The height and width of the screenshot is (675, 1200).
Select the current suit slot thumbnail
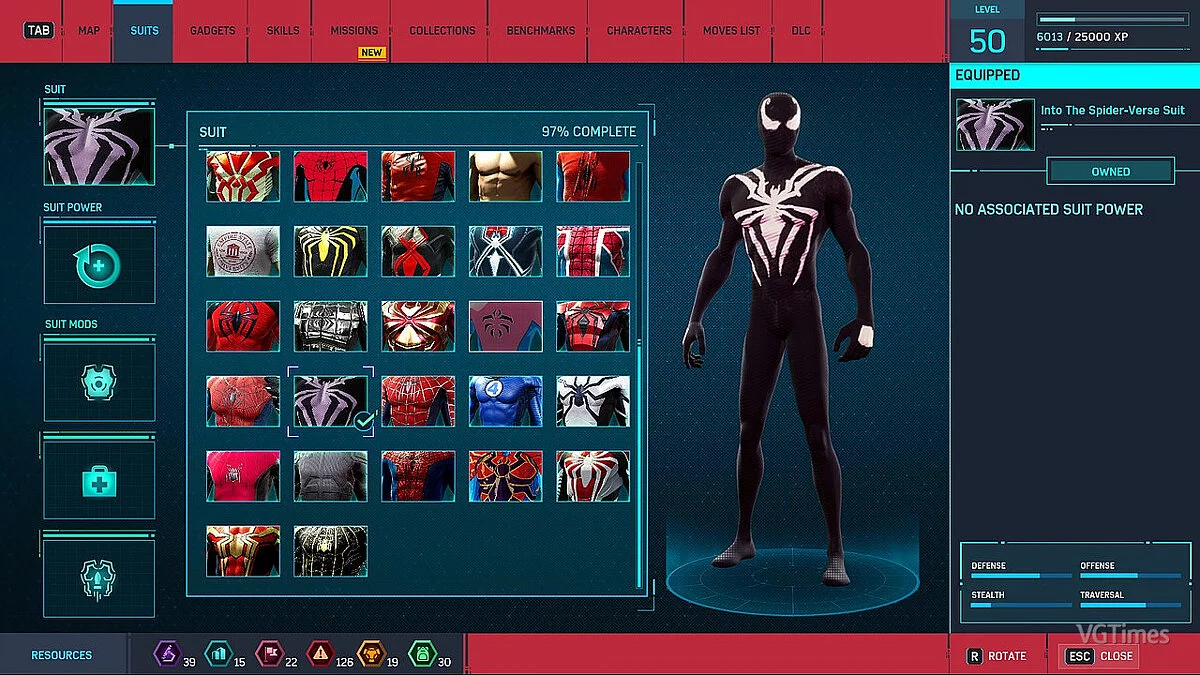(x=99, y=147)
